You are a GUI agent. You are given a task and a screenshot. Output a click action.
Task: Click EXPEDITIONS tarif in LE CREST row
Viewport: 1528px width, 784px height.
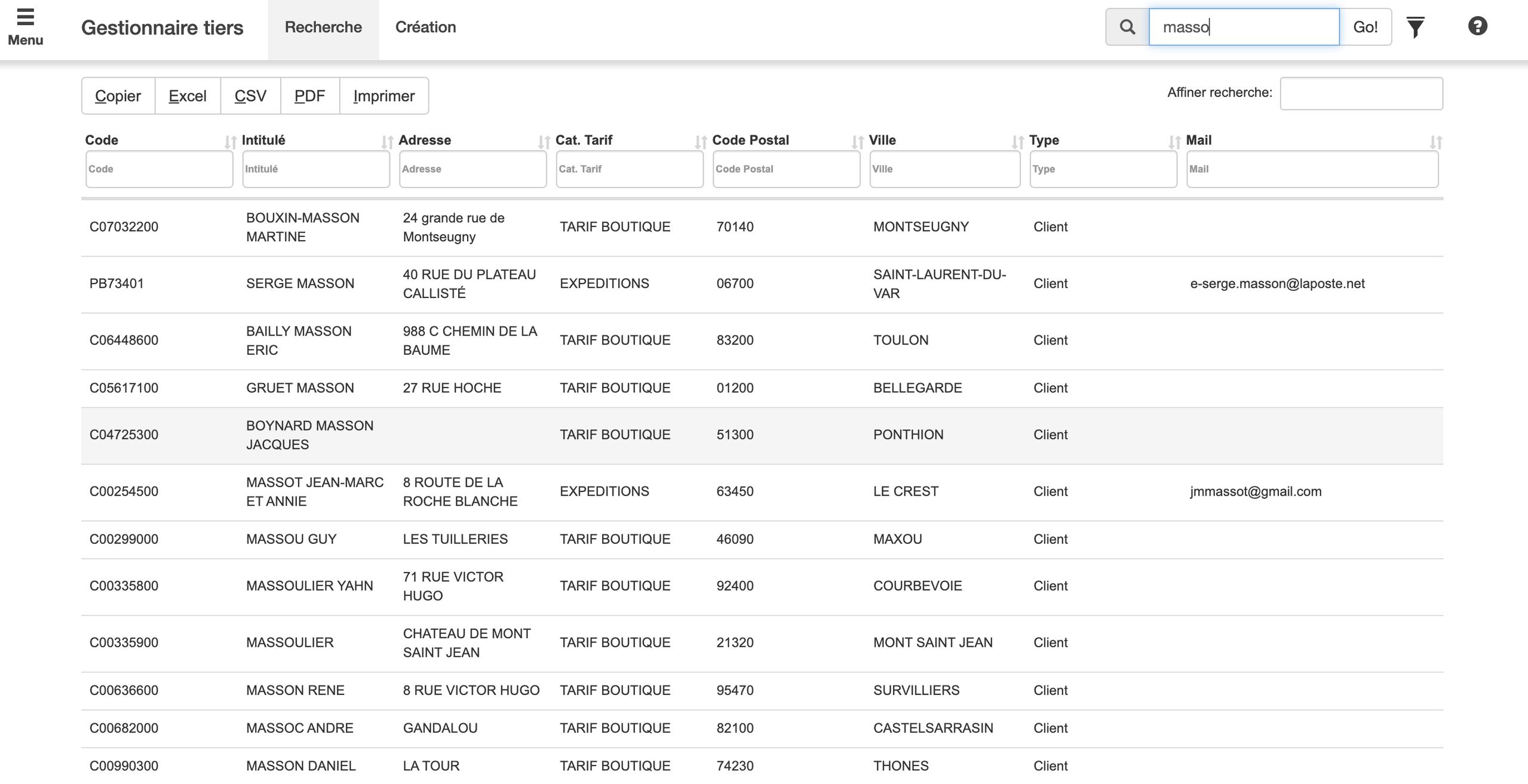point(604,491)
